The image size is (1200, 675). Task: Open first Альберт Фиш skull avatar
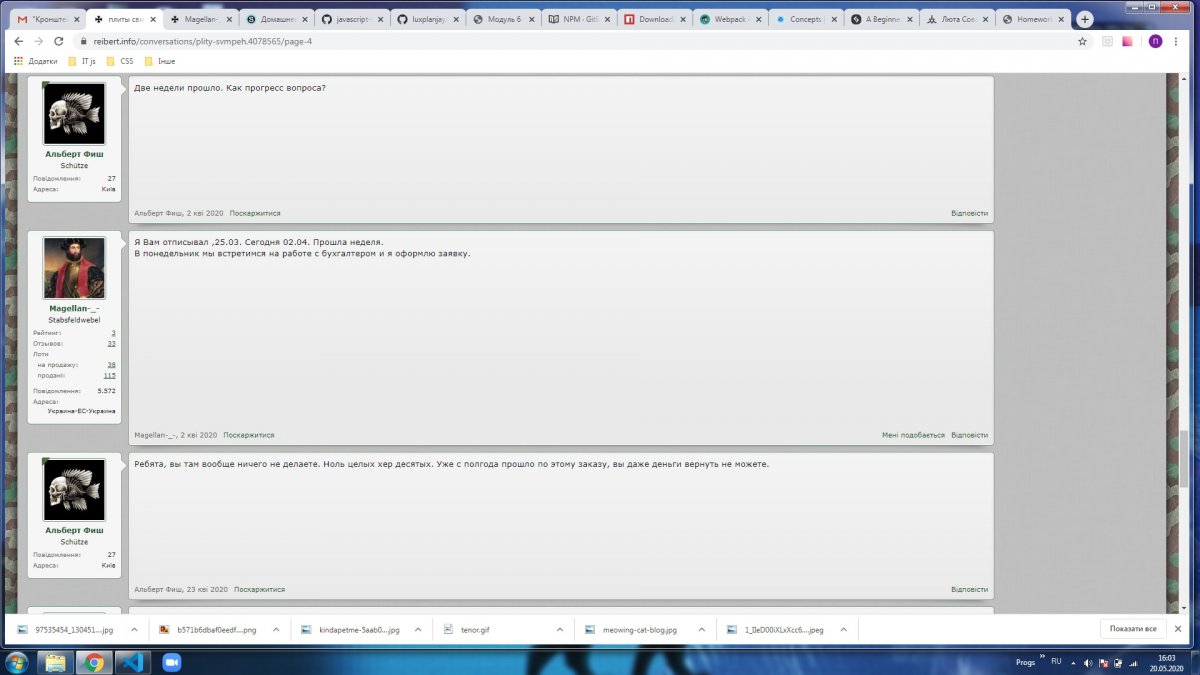74,114
